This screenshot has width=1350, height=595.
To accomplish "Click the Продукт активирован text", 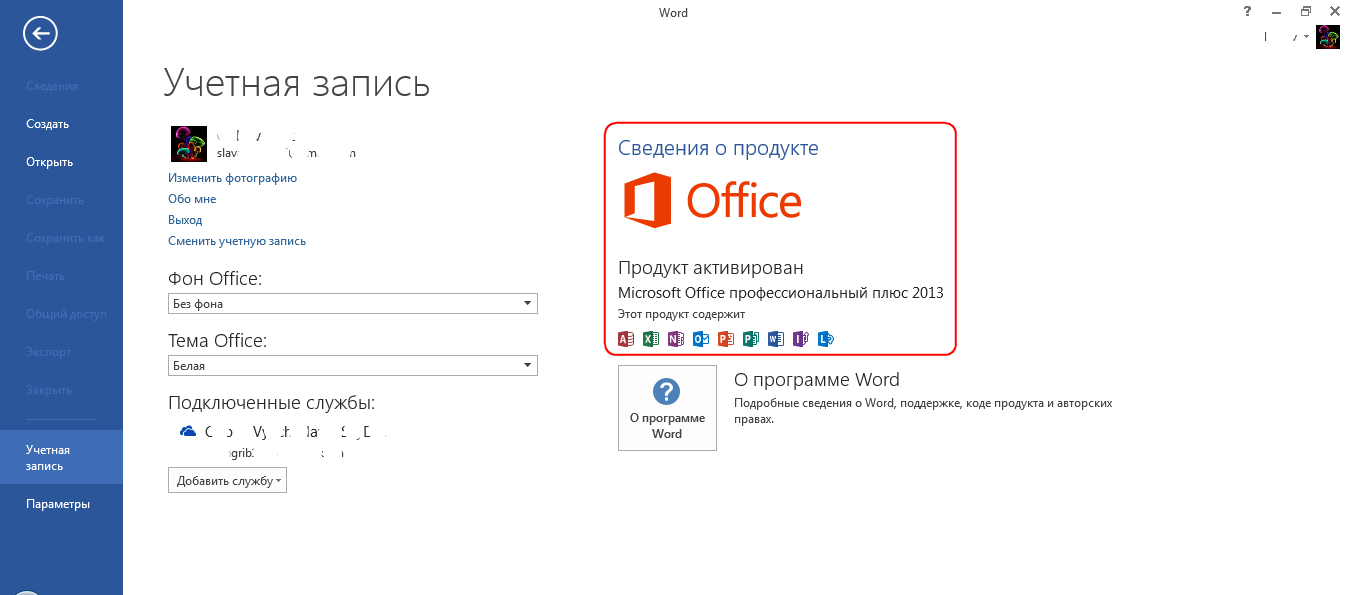I will click(x=711, y=268).
